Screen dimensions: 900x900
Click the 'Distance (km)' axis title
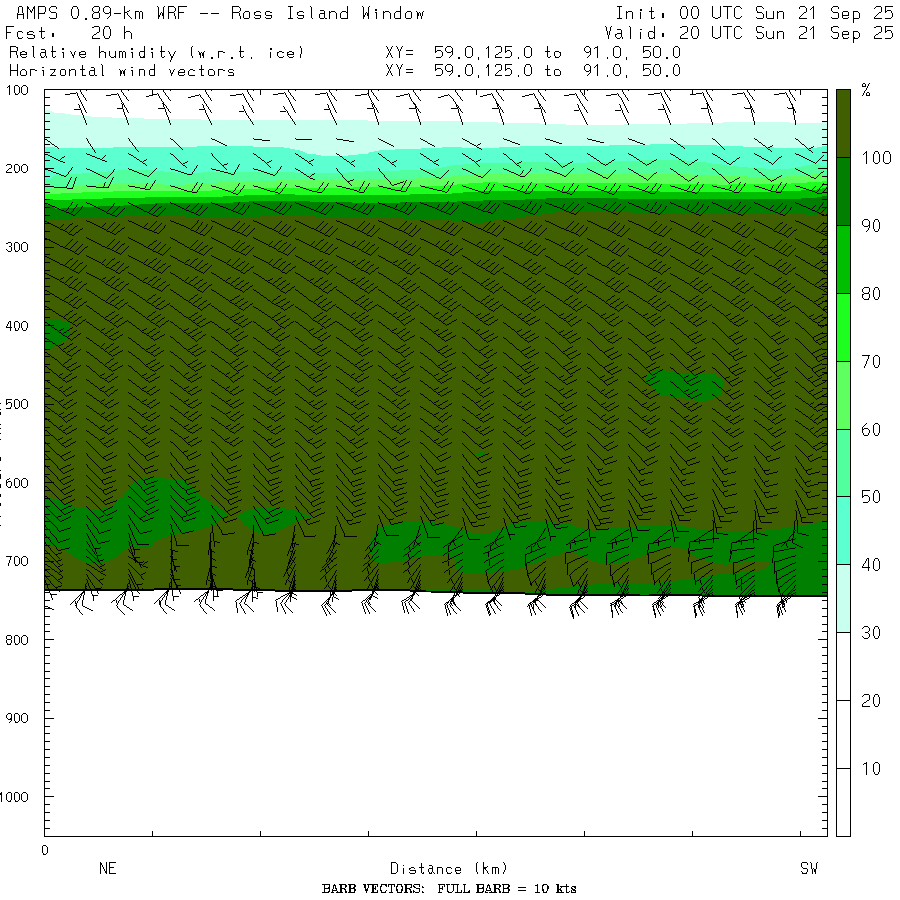pyautogui.click(x=449, y=868)
